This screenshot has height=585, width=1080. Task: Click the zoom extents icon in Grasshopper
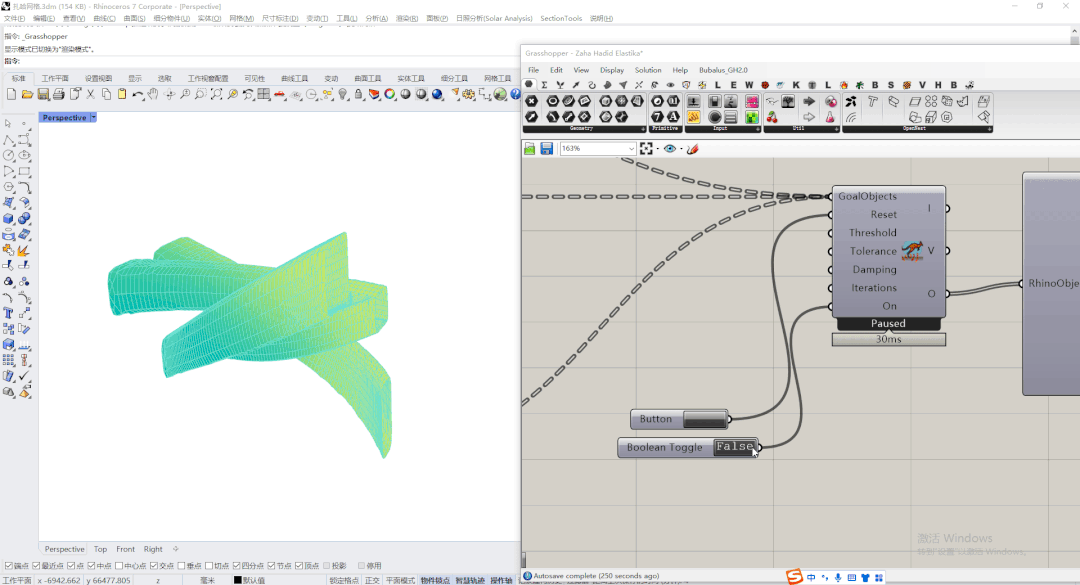pos(646,148)
